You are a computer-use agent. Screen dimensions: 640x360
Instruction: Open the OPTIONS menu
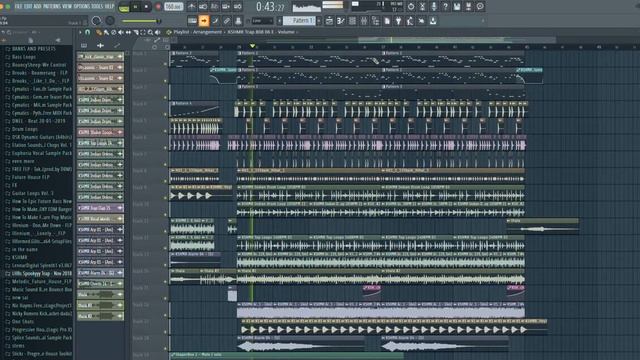click(83, 7)
